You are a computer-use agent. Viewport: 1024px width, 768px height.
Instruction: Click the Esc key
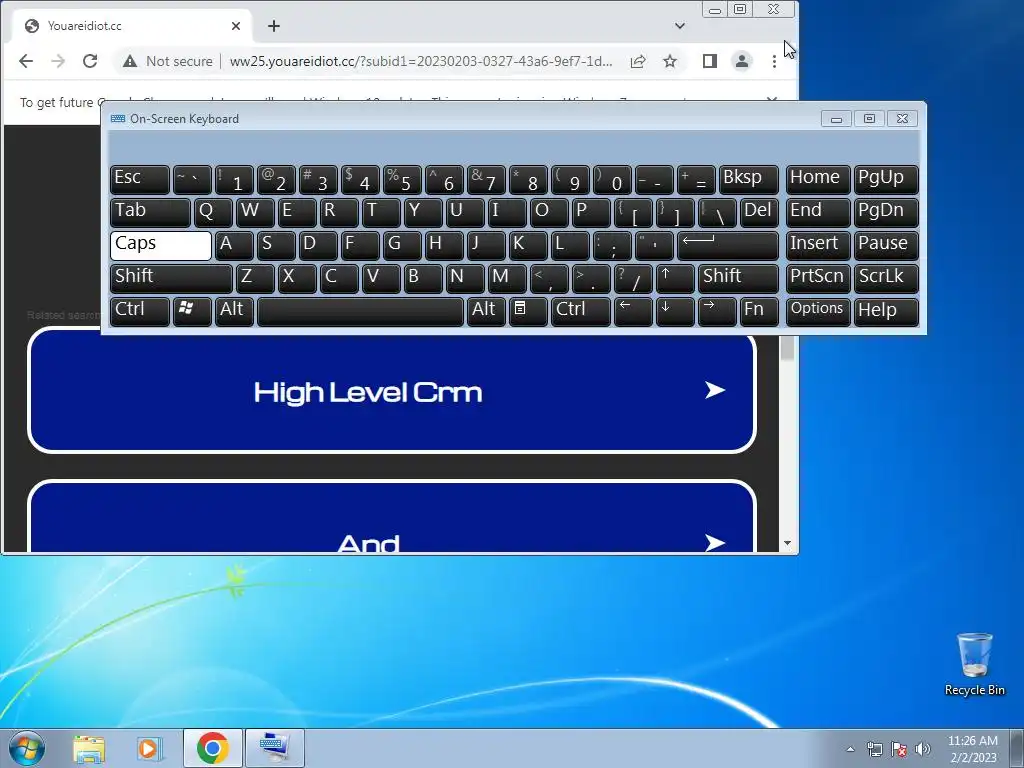140,180
